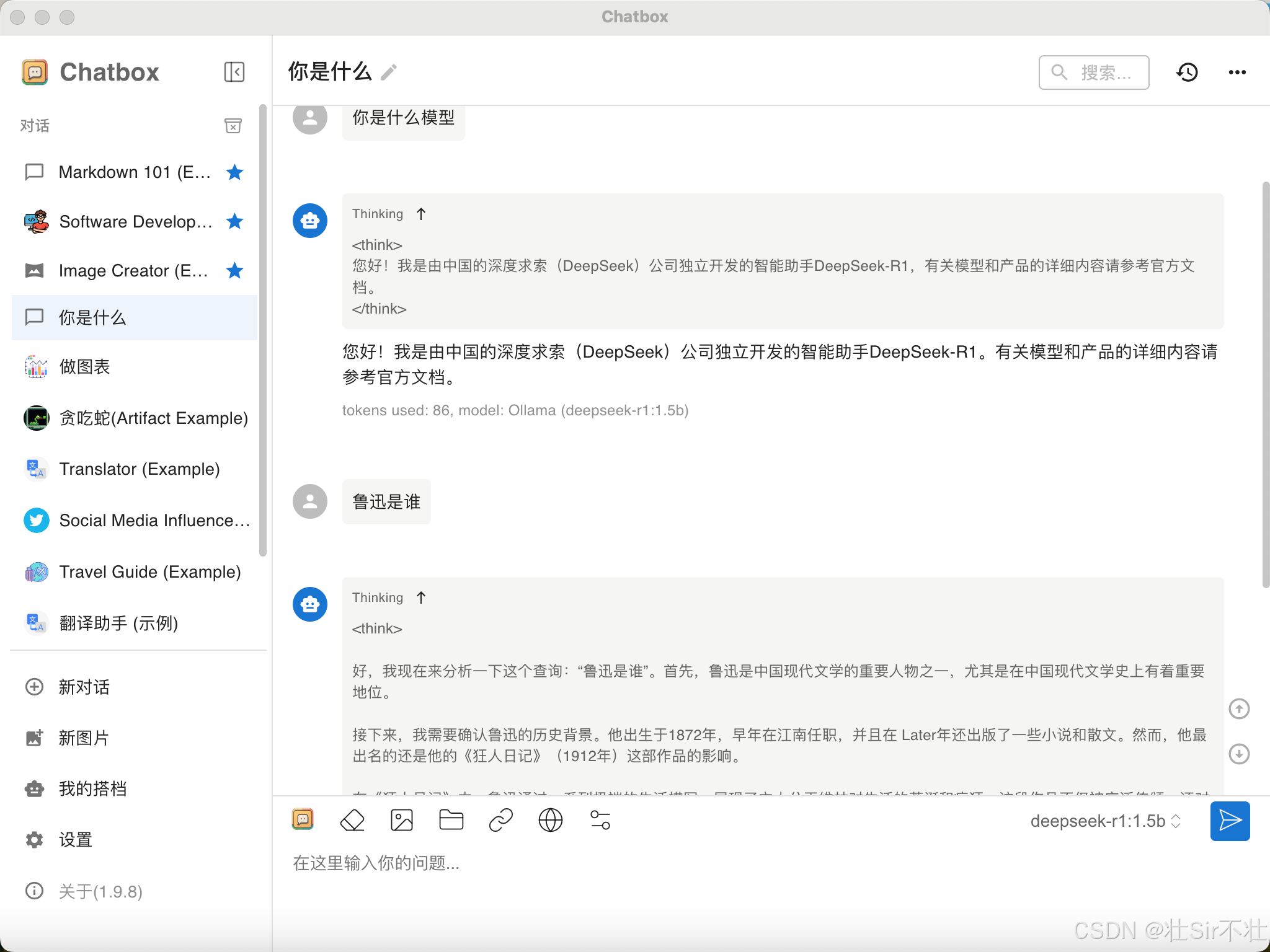Open the Translator (Example) conversation

click(x=134, y=469)
